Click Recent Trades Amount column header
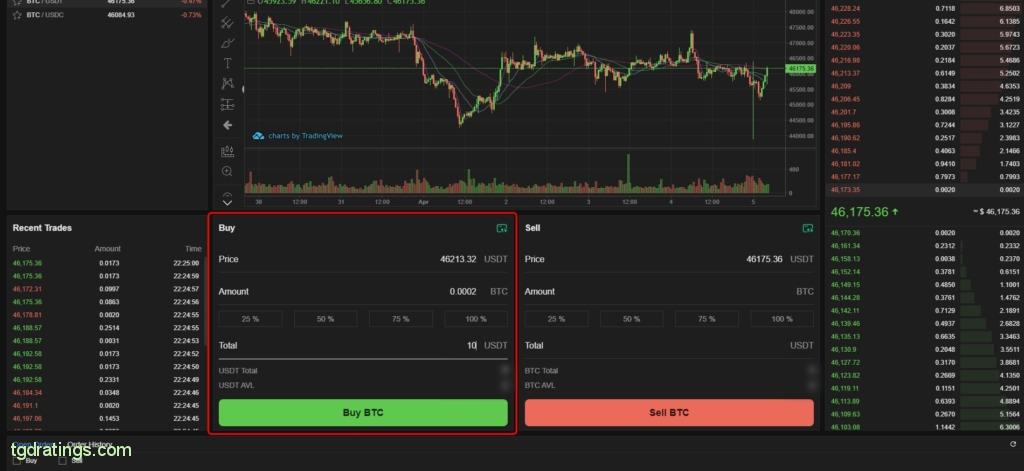 107,249
